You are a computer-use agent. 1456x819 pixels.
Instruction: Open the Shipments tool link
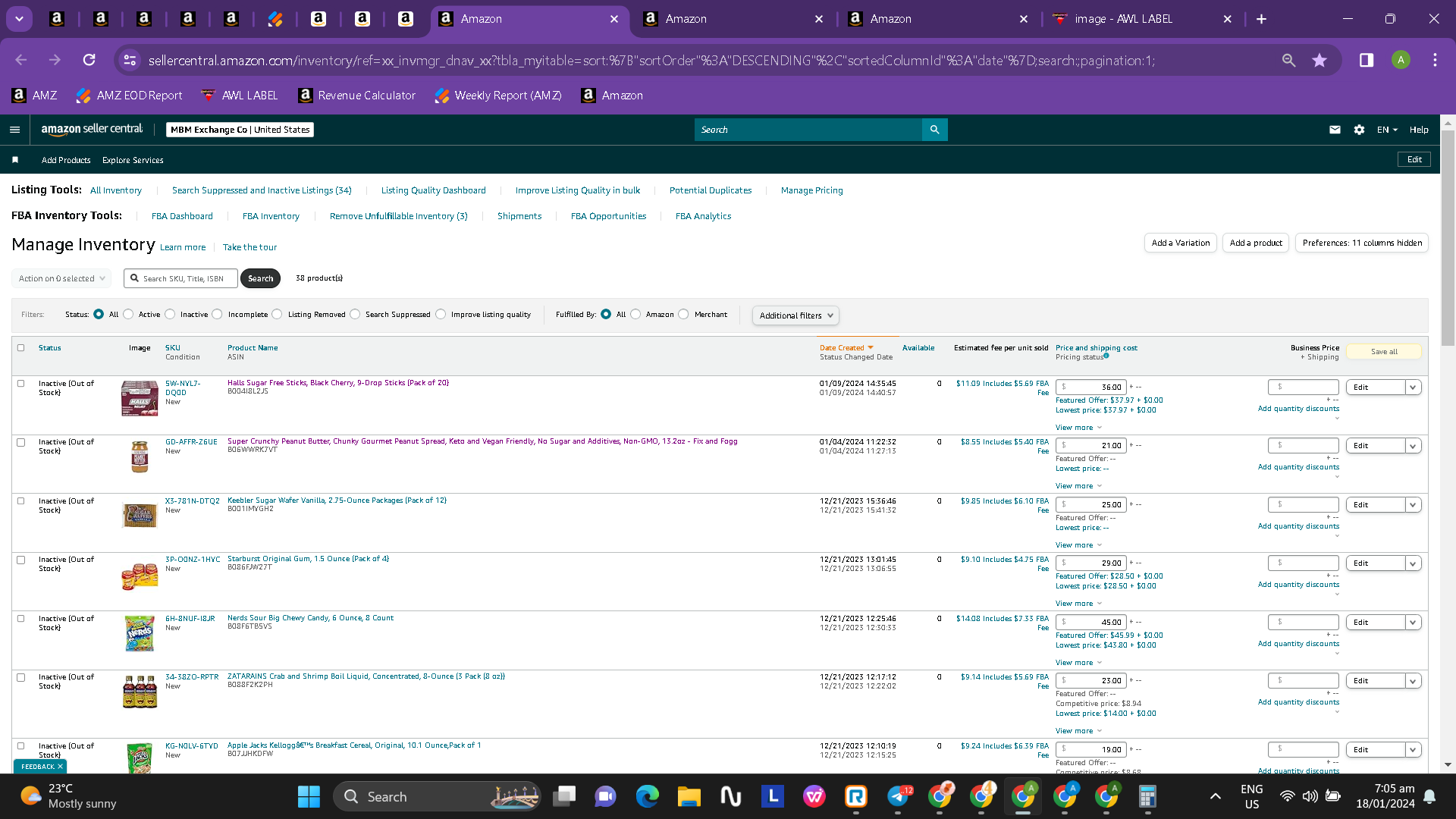[519, 216]
